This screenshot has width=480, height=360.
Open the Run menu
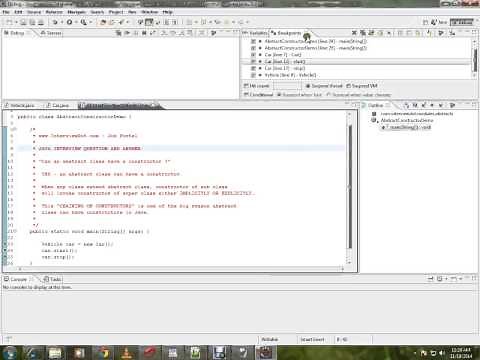click(132, 12)
